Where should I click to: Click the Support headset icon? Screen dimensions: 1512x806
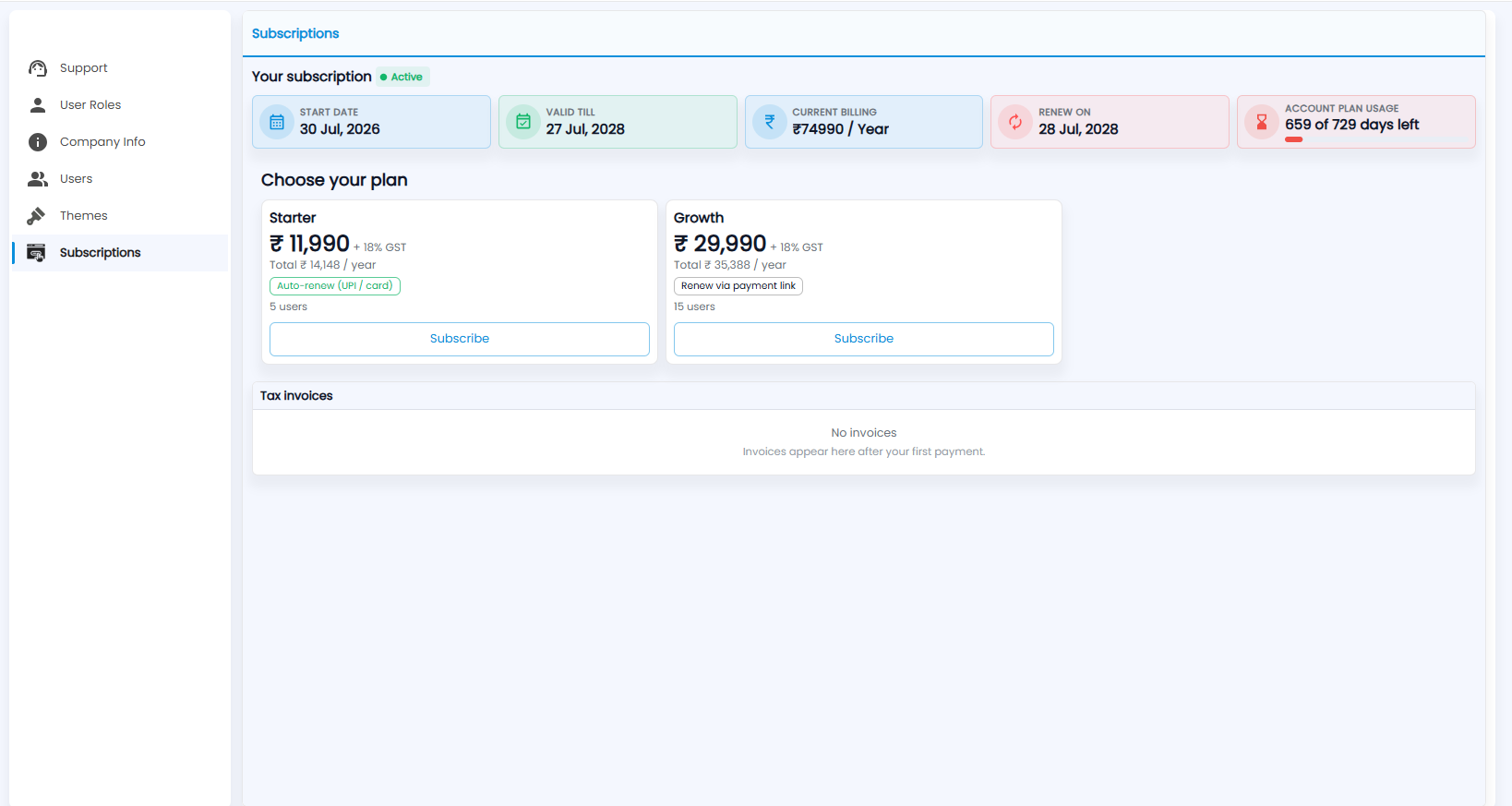click(38, 68)
